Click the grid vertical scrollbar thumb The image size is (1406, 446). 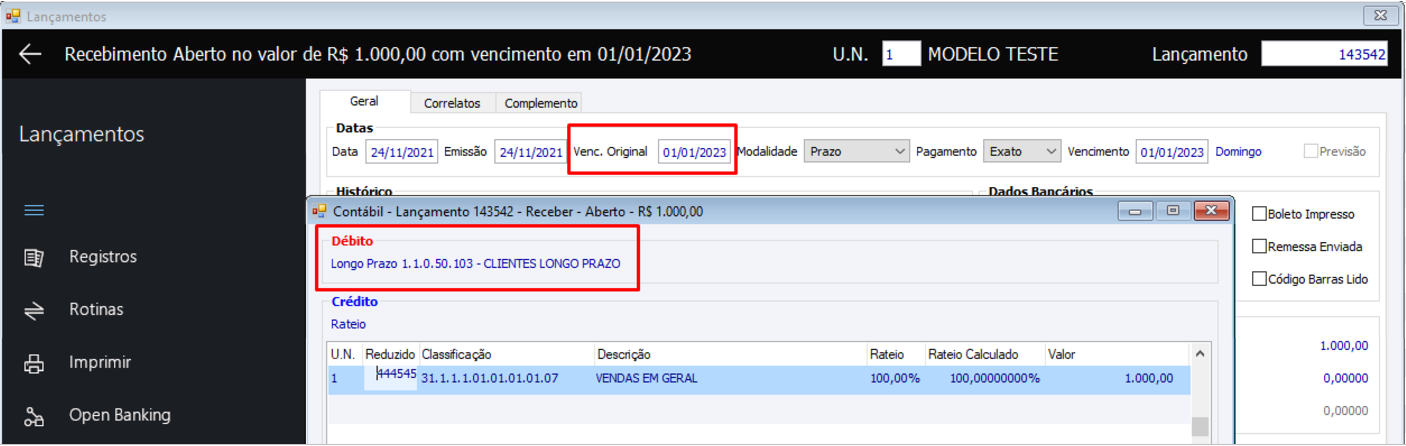click(x=1199, y=427)
